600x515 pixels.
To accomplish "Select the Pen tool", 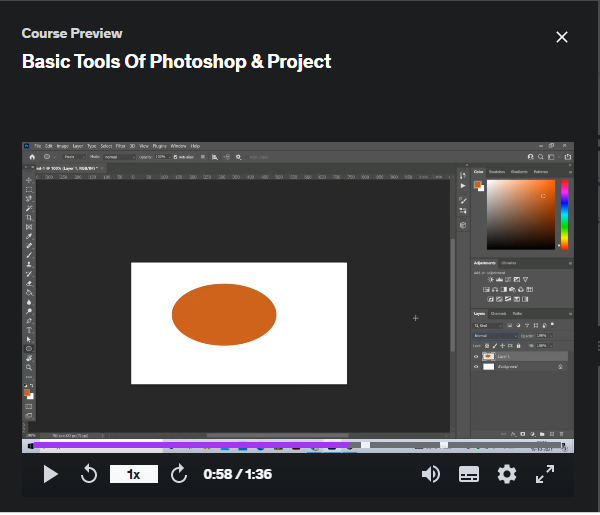I will (29, 321).
